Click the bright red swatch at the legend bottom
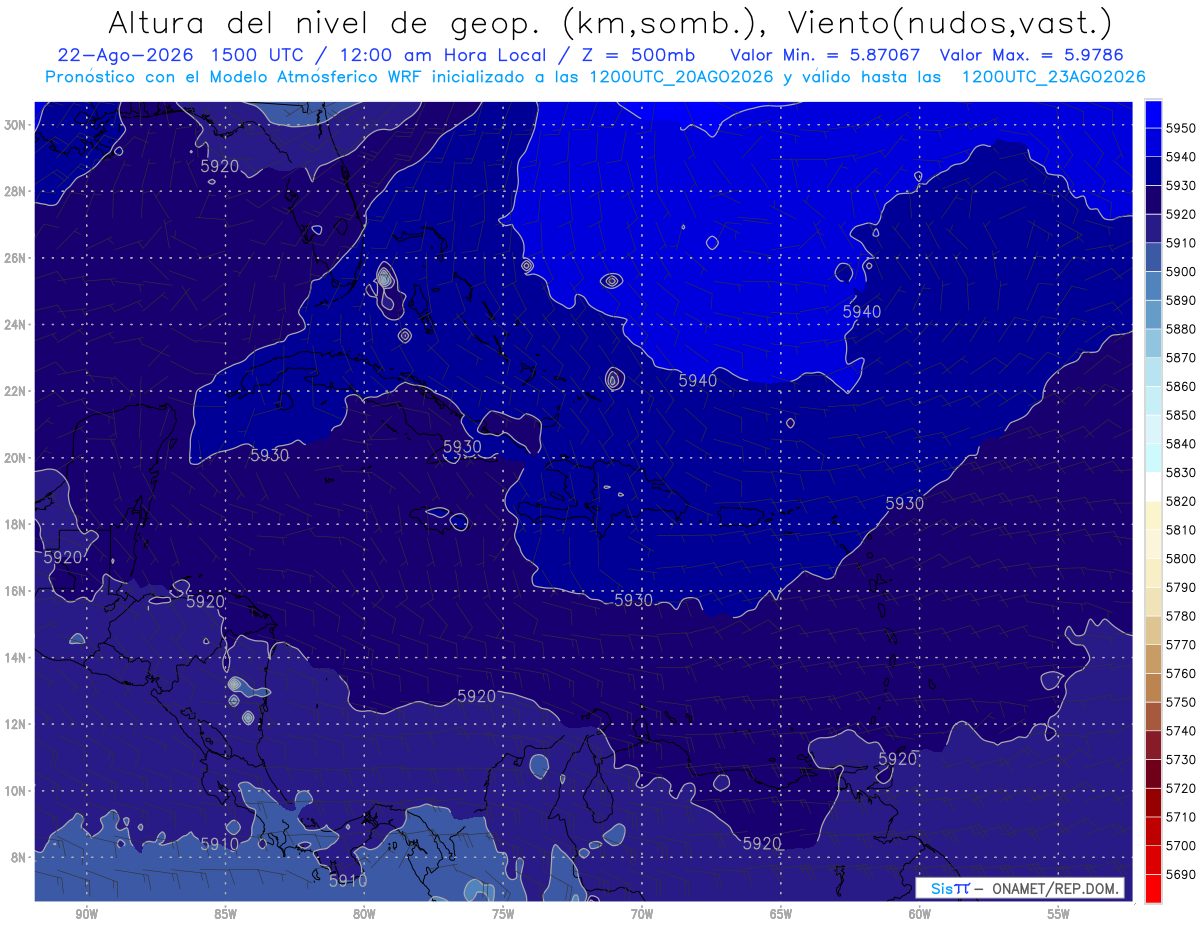The width and height of the screenshot is (1200, 927). click(1153, 888)
